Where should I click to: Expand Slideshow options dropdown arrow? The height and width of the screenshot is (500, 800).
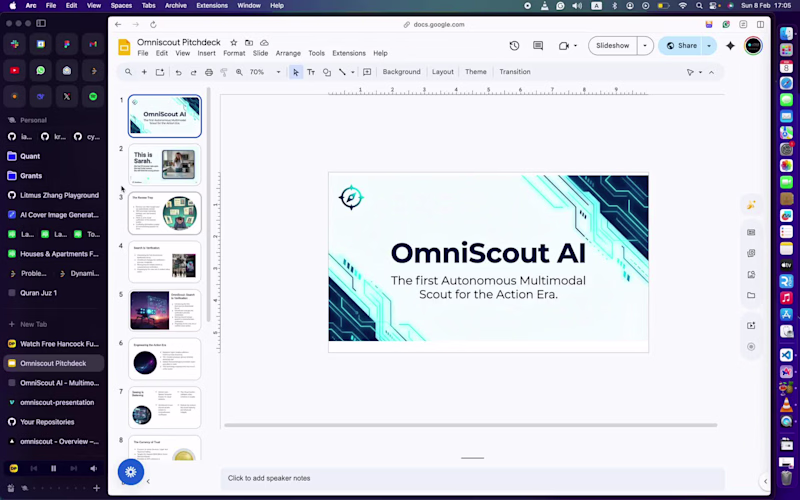pos(645,45)
